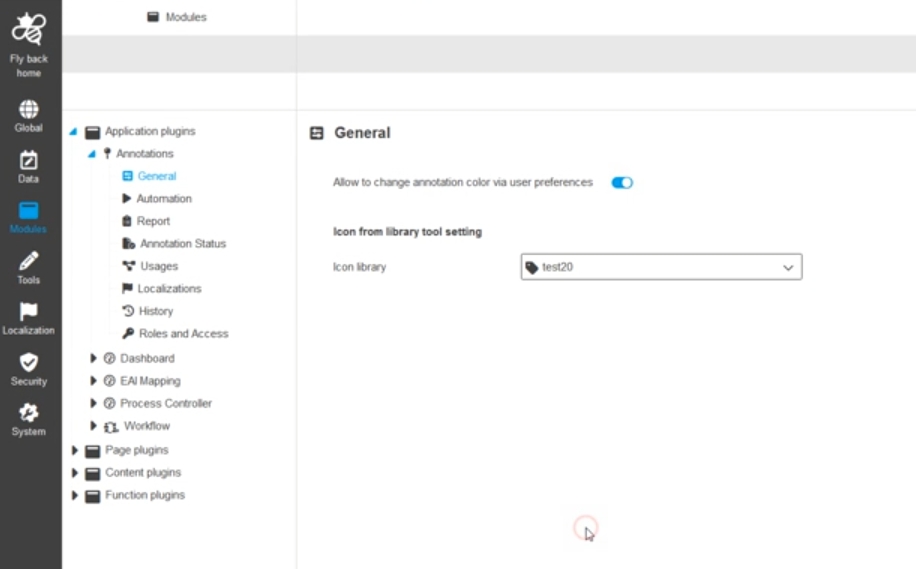Expand the Workflow tree node

click(94, 426)
